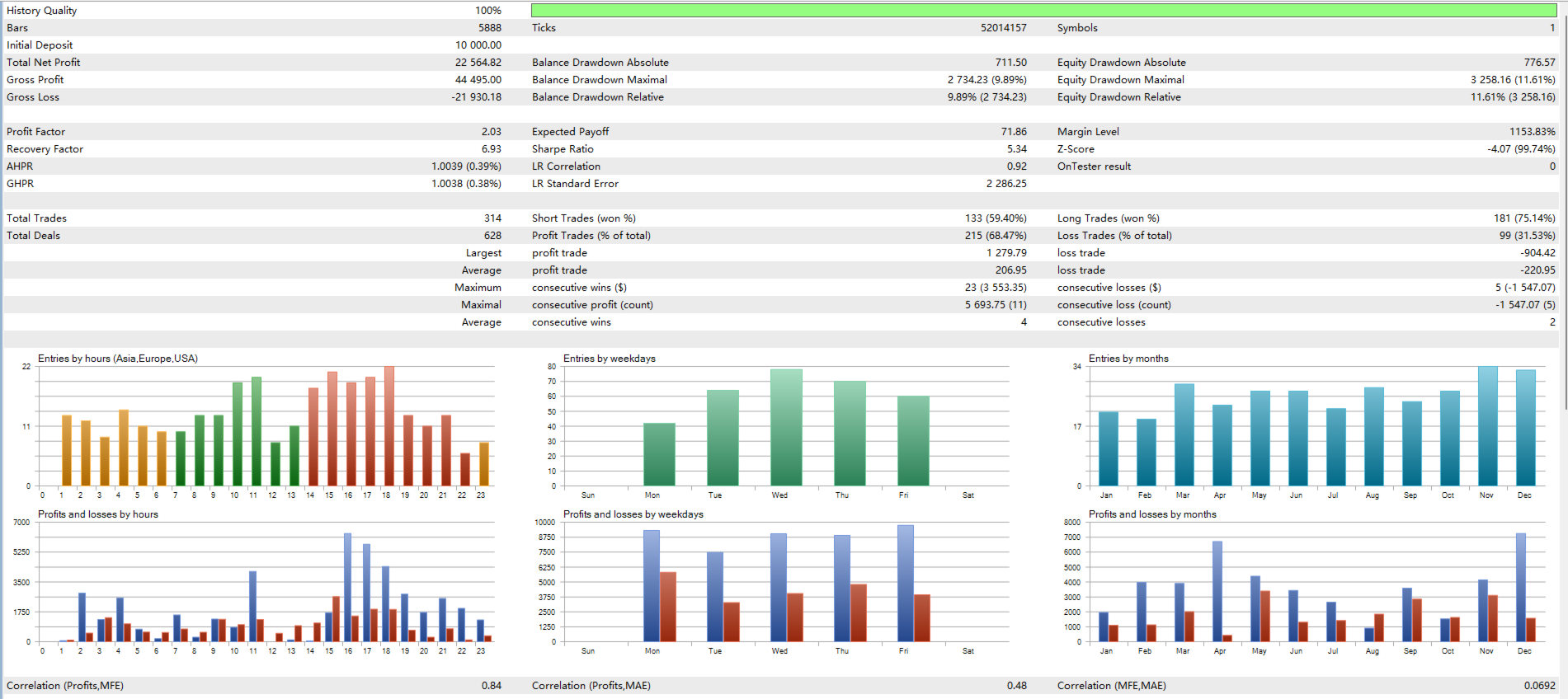Select the Profit Trades (% of total) value
The image size is (1568, 699).
pyautogui.click(x=996, y=236)
